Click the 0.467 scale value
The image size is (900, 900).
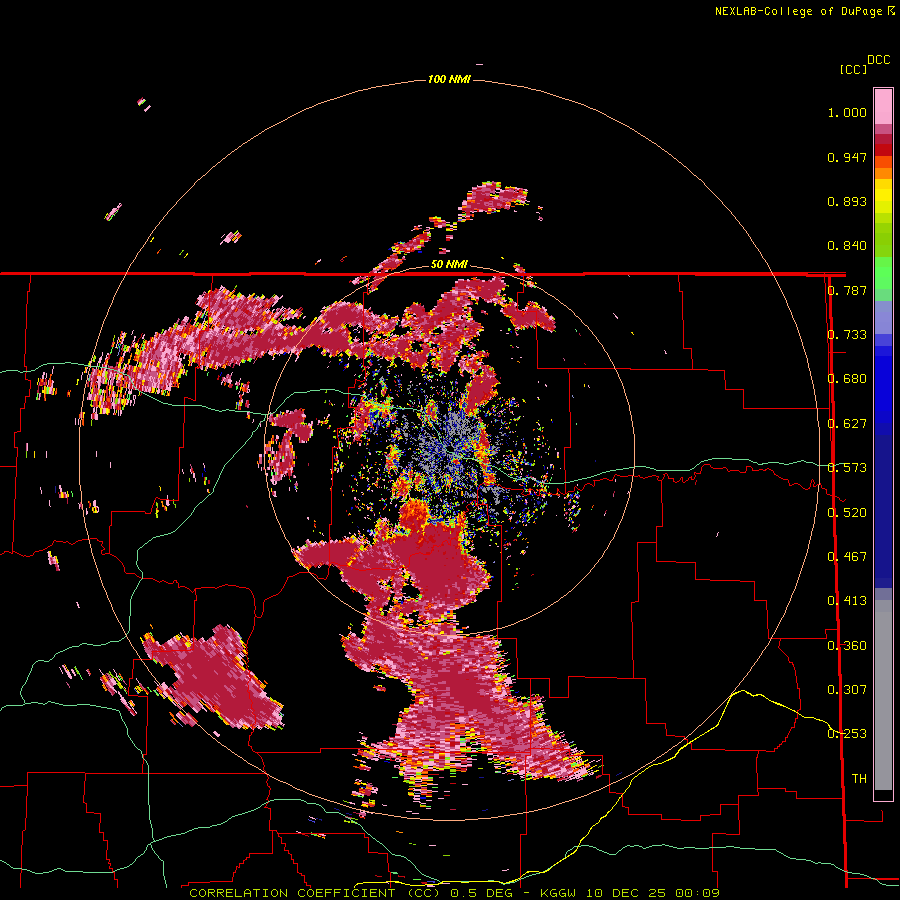coord(847,556)
